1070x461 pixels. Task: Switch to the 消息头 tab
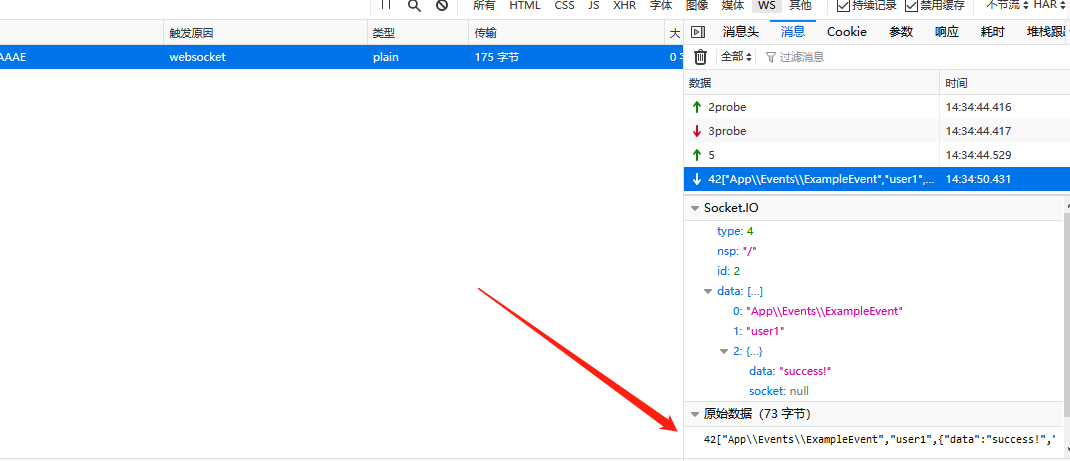point(740,31)
